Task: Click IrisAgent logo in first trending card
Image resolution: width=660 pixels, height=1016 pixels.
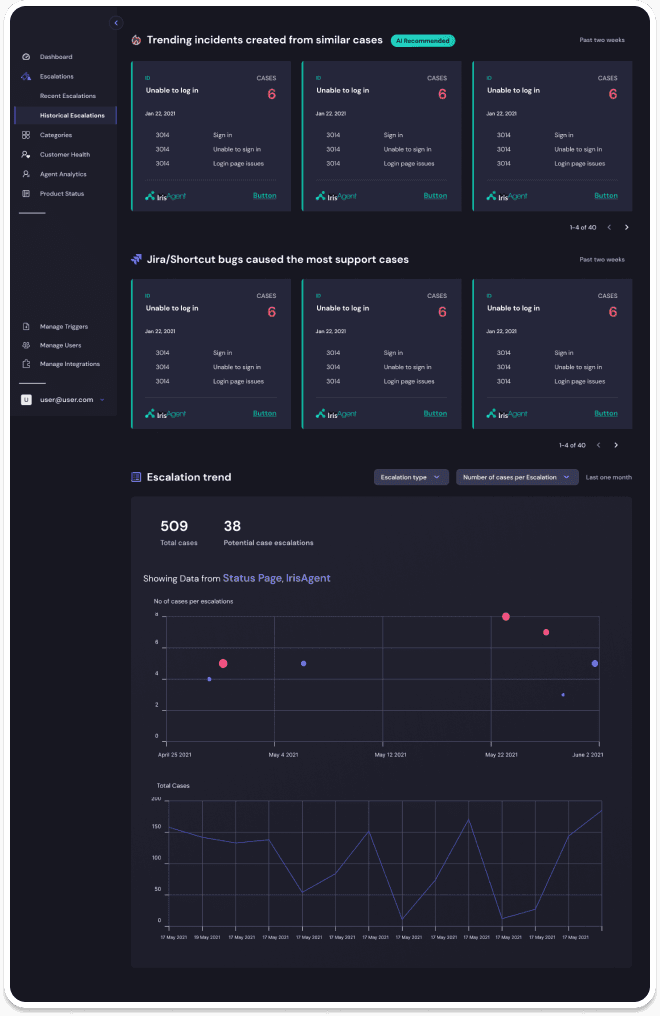Action: tap(165, 196)
